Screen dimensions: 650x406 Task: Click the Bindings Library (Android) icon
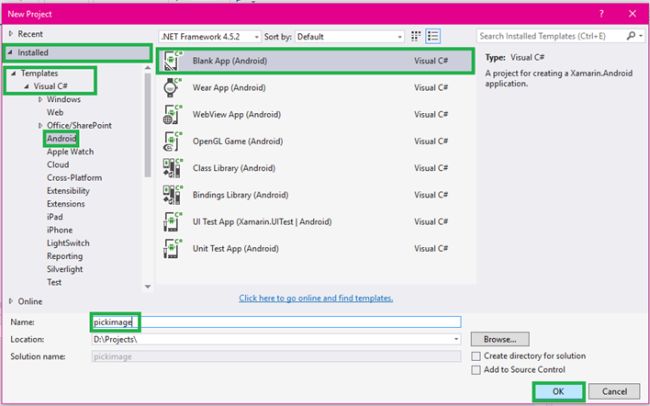pyautogui.click(x=173, y=195)
